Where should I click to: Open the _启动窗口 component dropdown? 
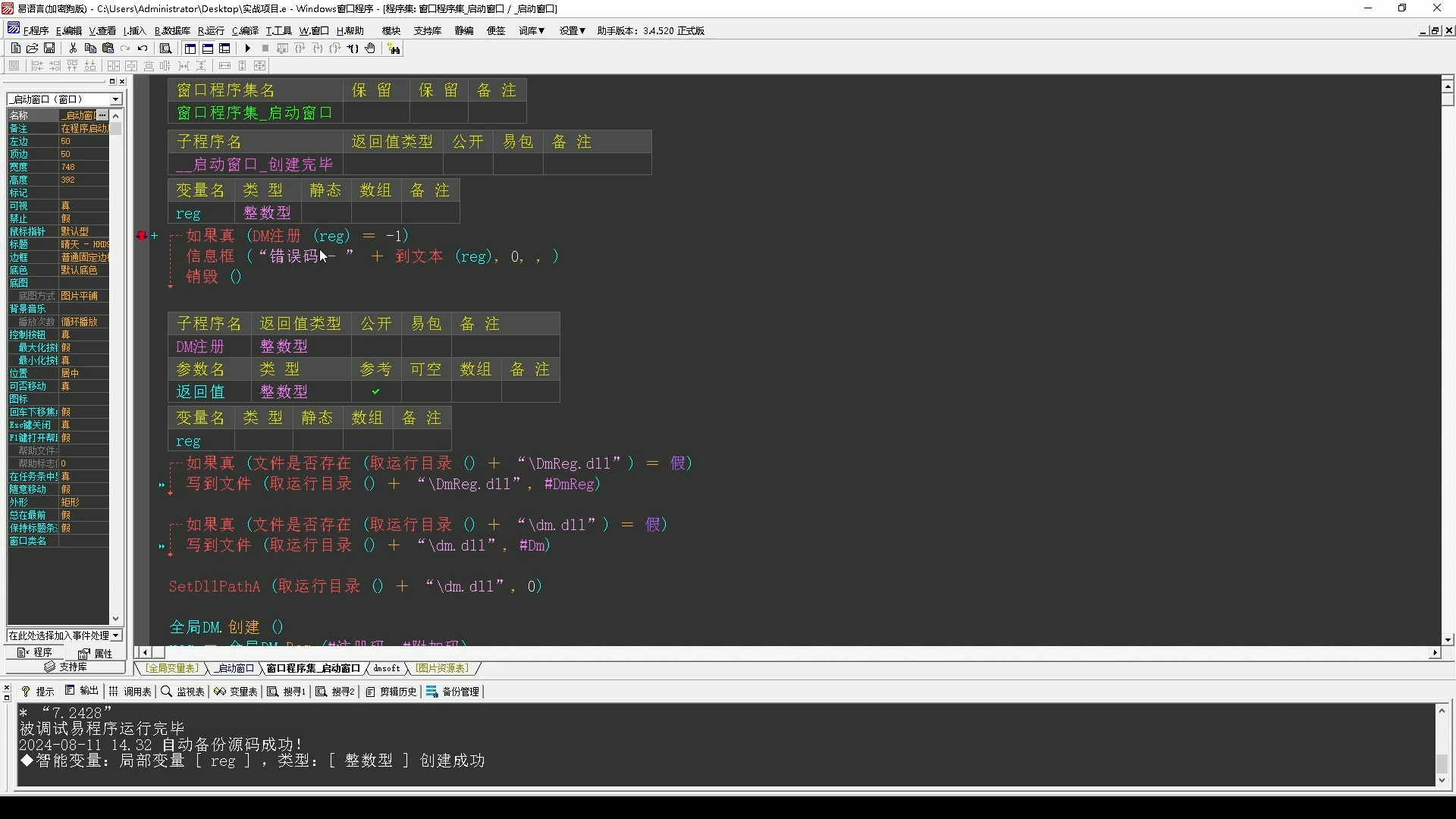[116, 99]
